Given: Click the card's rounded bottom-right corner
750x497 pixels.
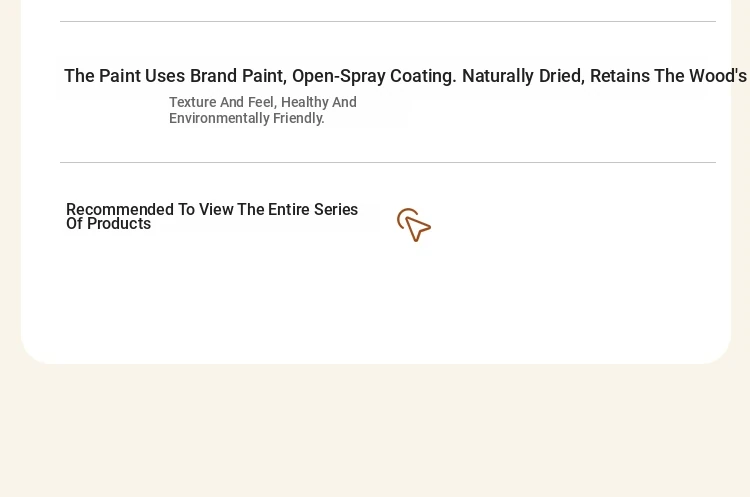Looking at the screenshot, I should [x=718, y=352].
